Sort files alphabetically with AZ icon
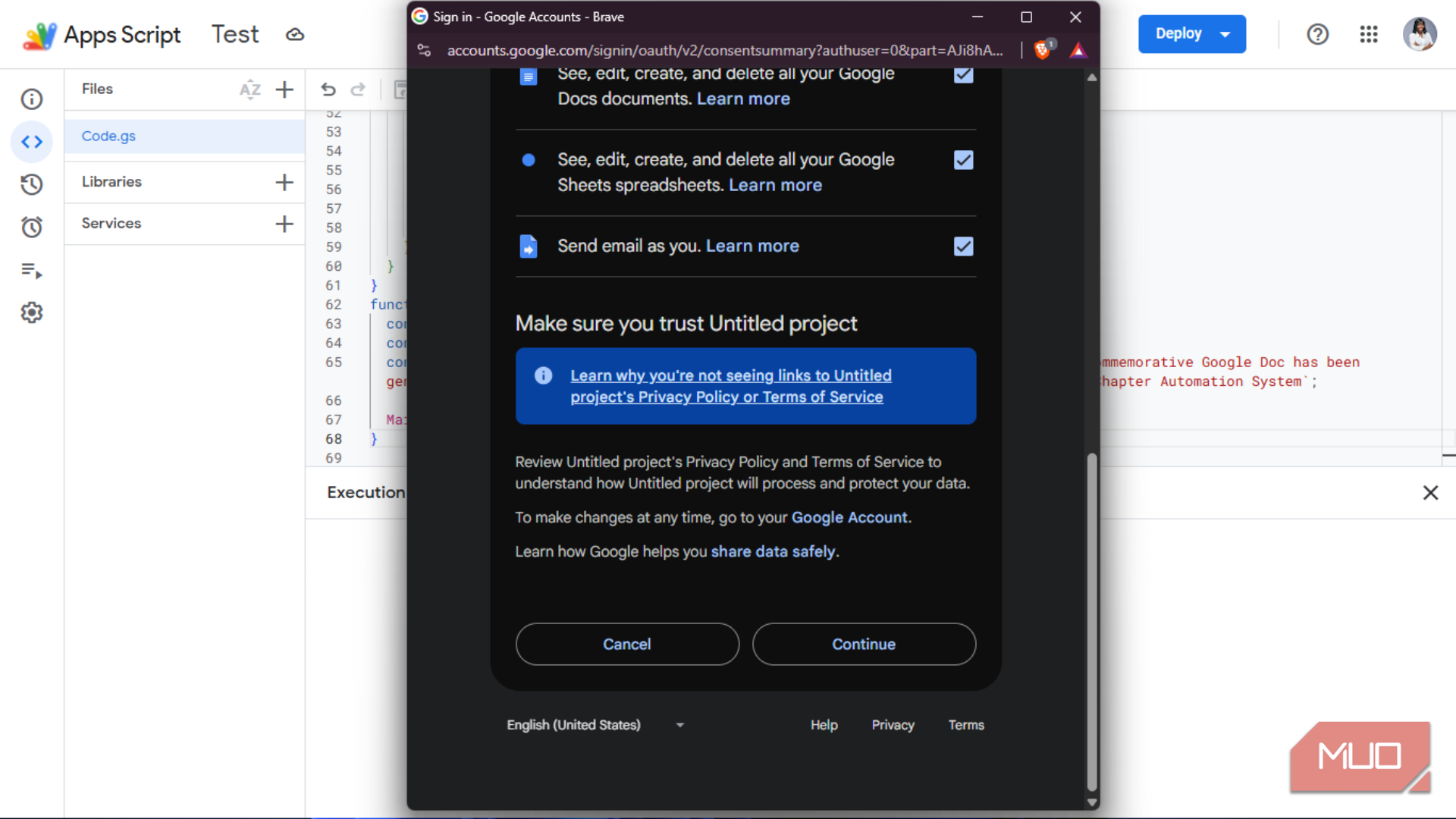1456x819 pixels. [250, 89]
